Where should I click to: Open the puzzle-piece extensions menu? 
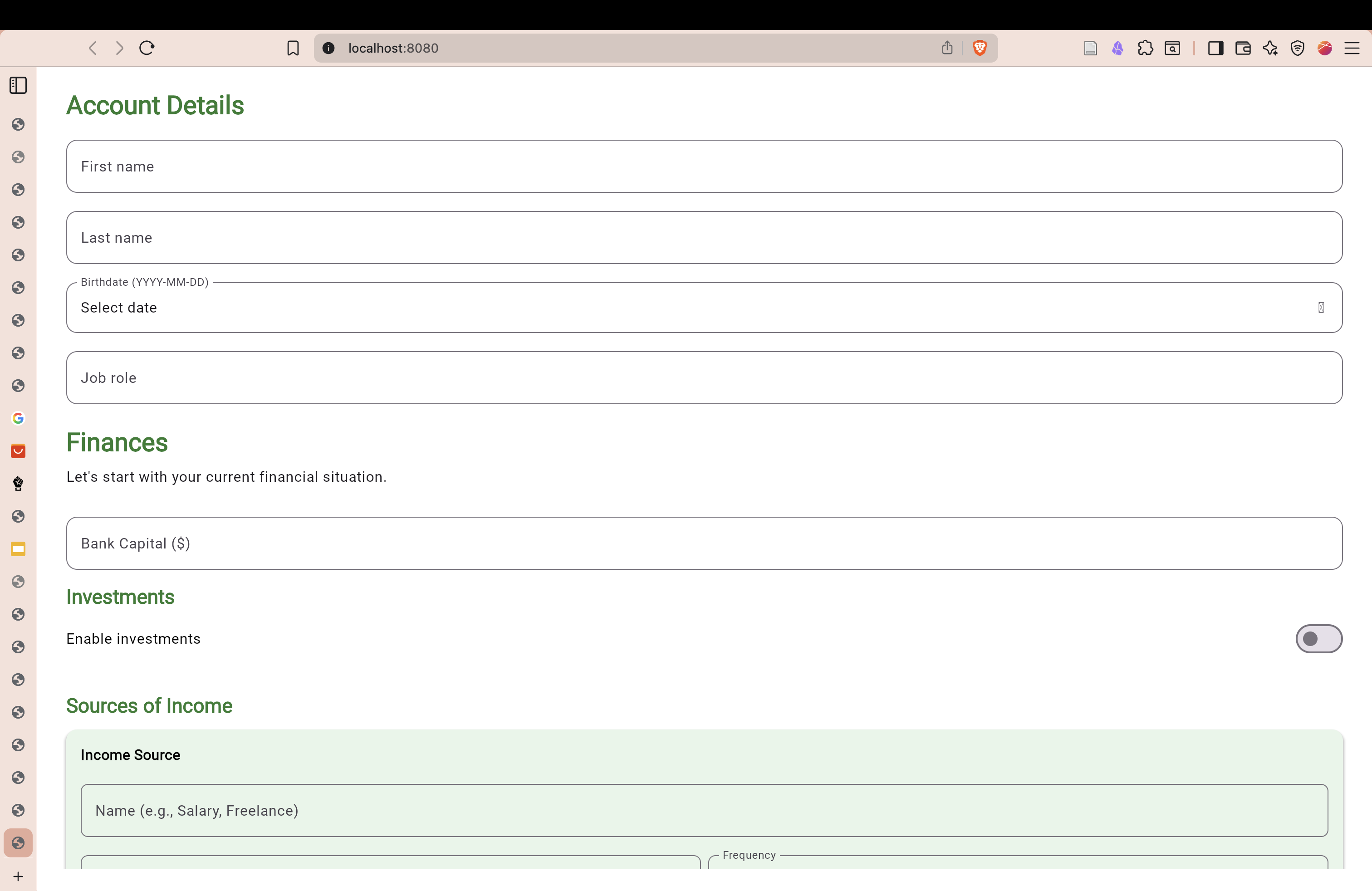click(1145, 48)
